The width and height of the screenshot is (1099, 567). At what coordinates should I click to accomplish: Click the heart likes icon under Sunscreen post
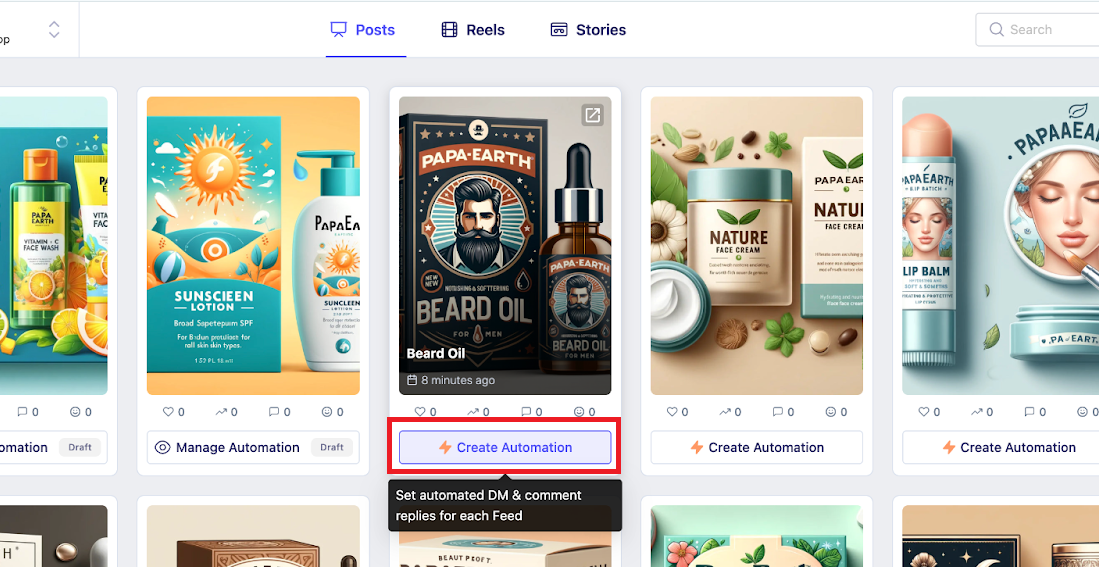point(168,412)
